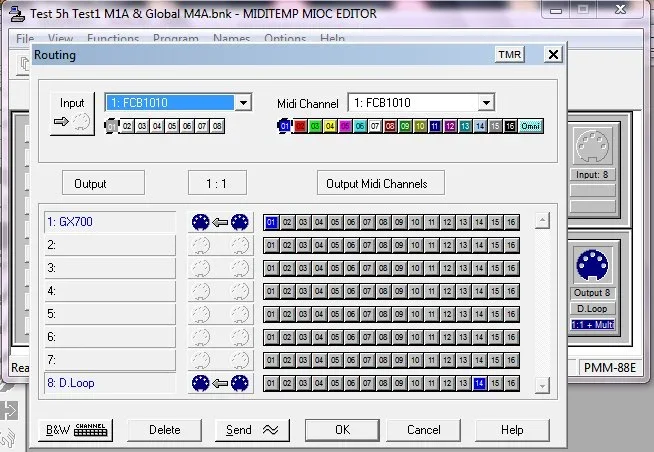Toggle the B&W channel keyboard button
654x452 pixels.
click(x=75, y=430)
